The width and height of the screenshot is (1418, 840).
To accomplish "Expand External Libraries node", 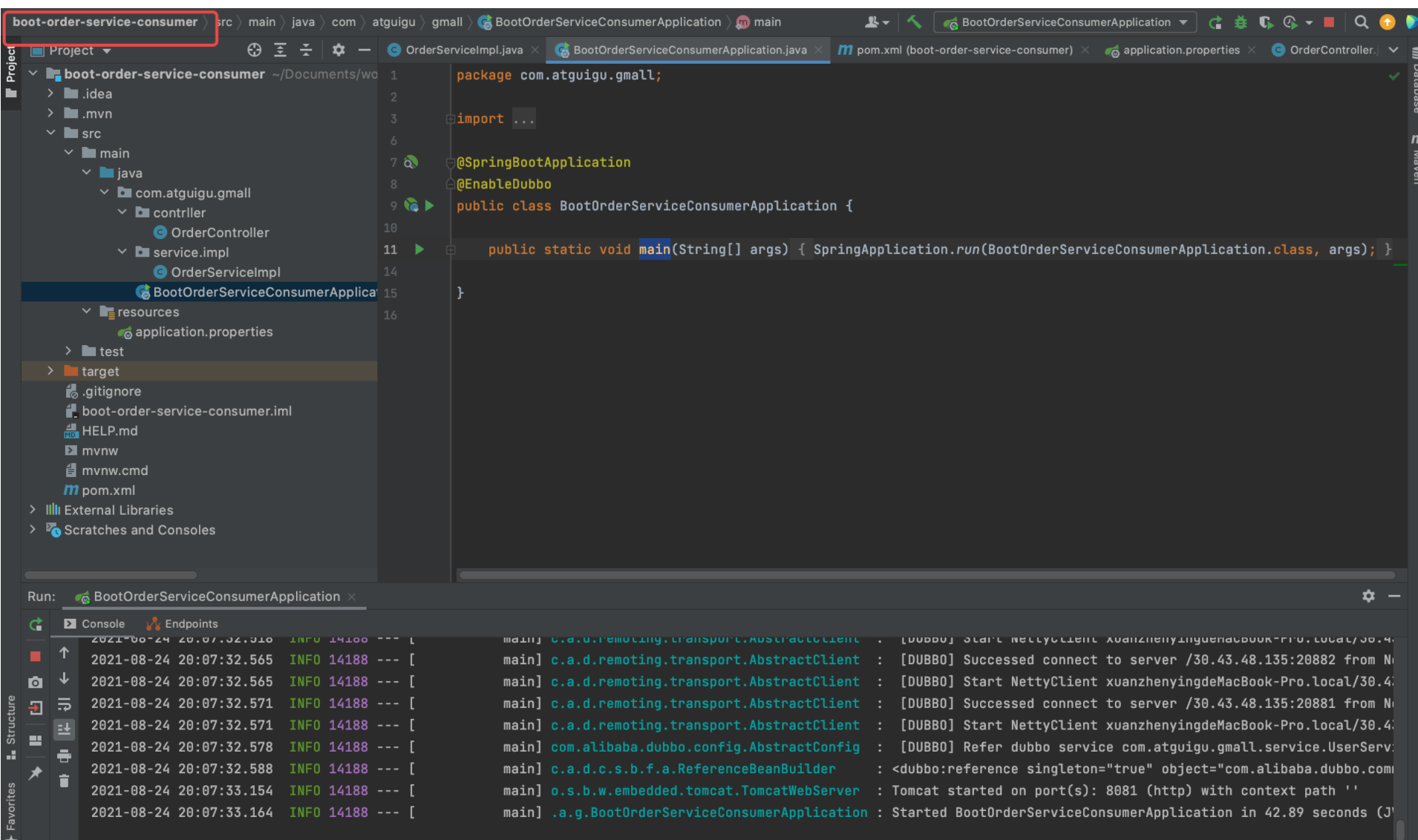I will 33,509.
